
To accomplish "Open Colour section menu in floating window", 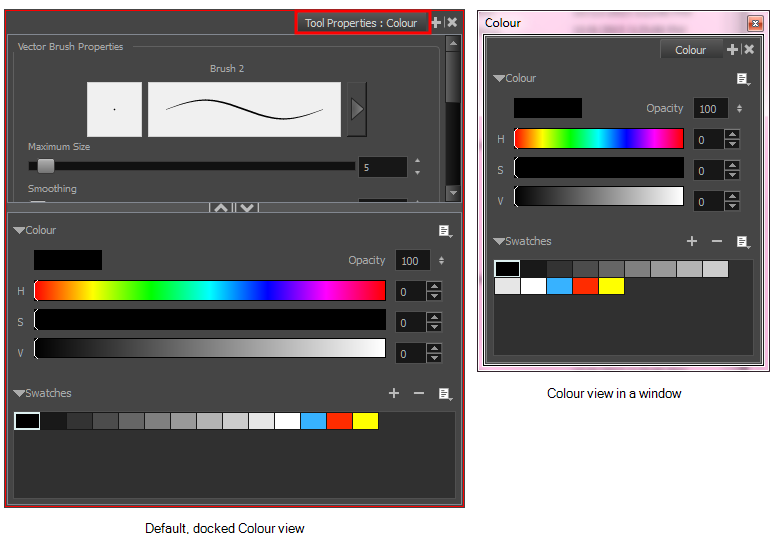I will [x=743, y=79].
